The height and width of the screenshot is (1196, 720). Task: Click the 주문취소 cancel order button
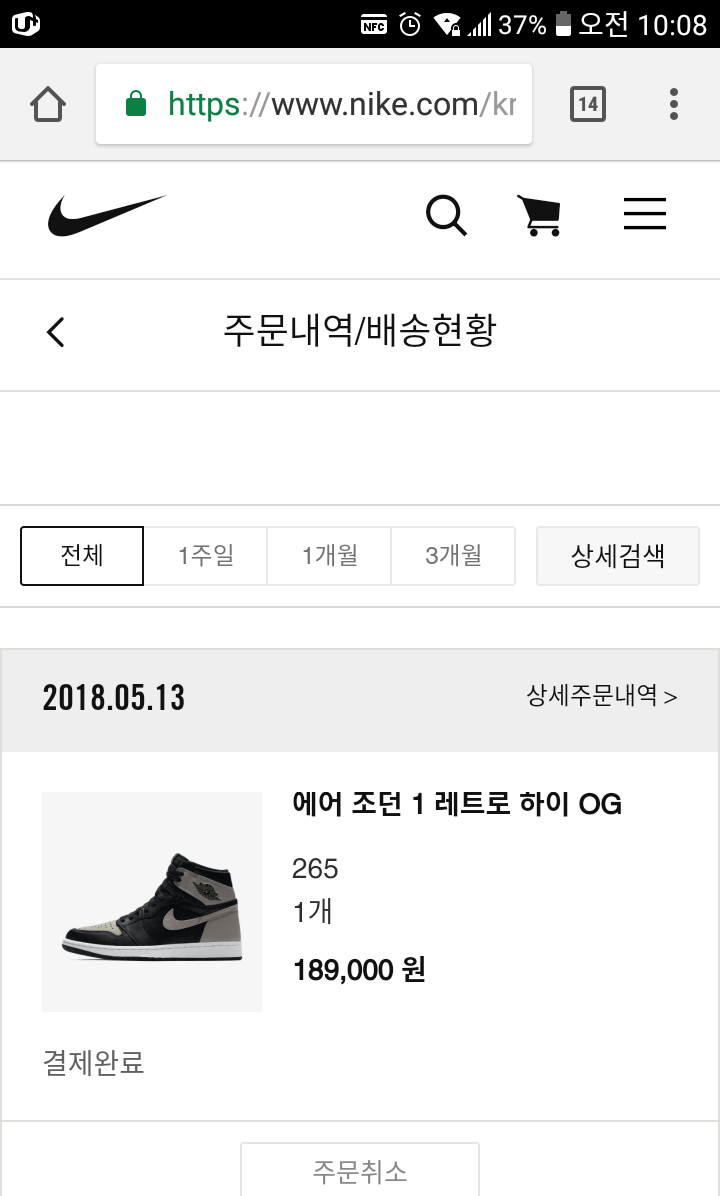360,1171
